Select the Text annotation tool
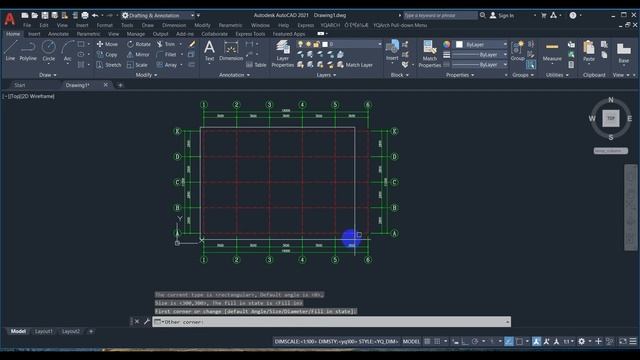The image size is (640, 360). point(209,51)
